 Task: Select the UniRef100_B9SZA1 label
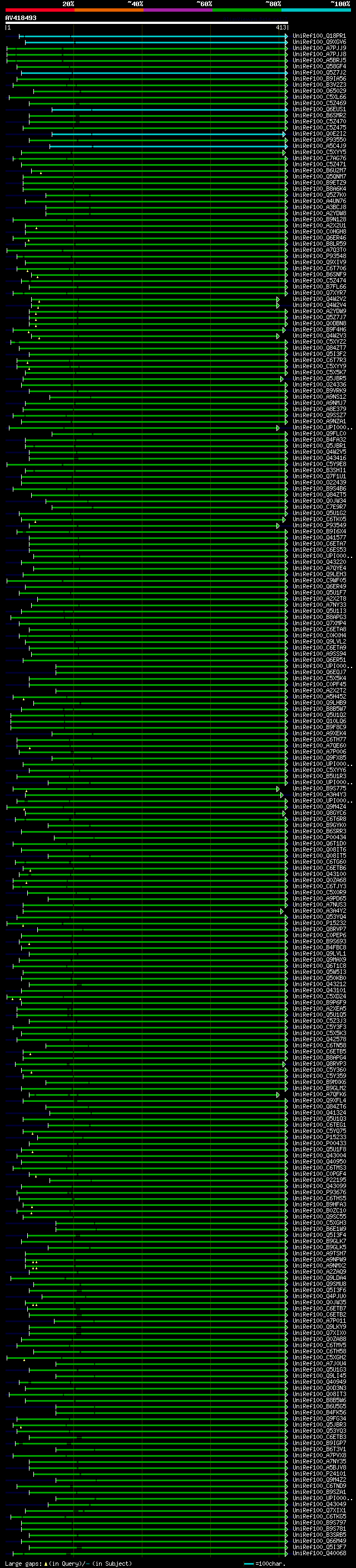click(319, 1492)
